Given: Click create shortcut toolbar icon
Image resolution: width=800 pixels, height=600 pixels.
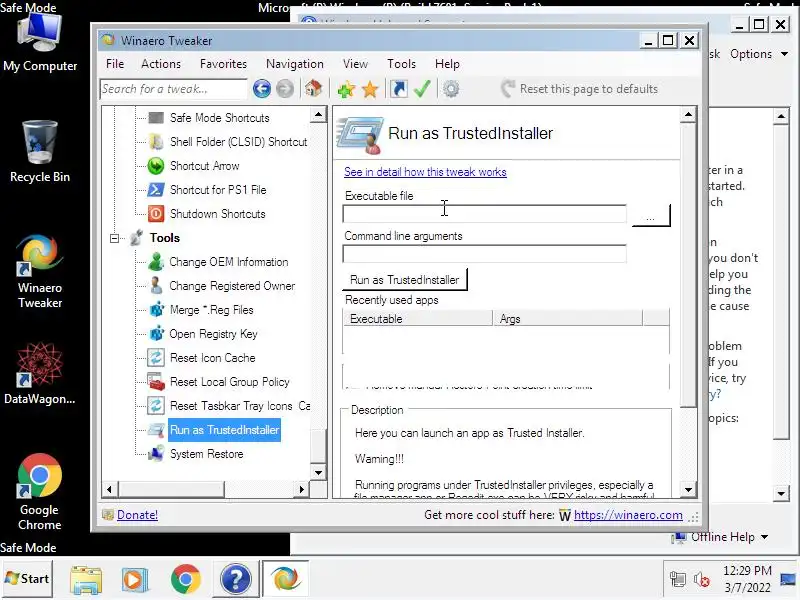Looking at the screenshot, I should pos(398,89).
